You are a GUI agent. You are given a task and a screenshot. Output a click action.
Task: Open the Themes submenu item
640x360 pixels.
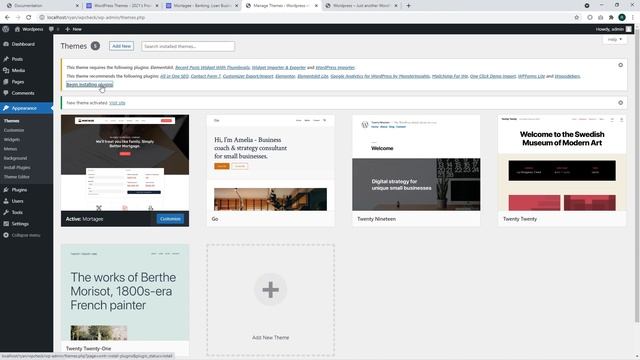tap(11, 121)
